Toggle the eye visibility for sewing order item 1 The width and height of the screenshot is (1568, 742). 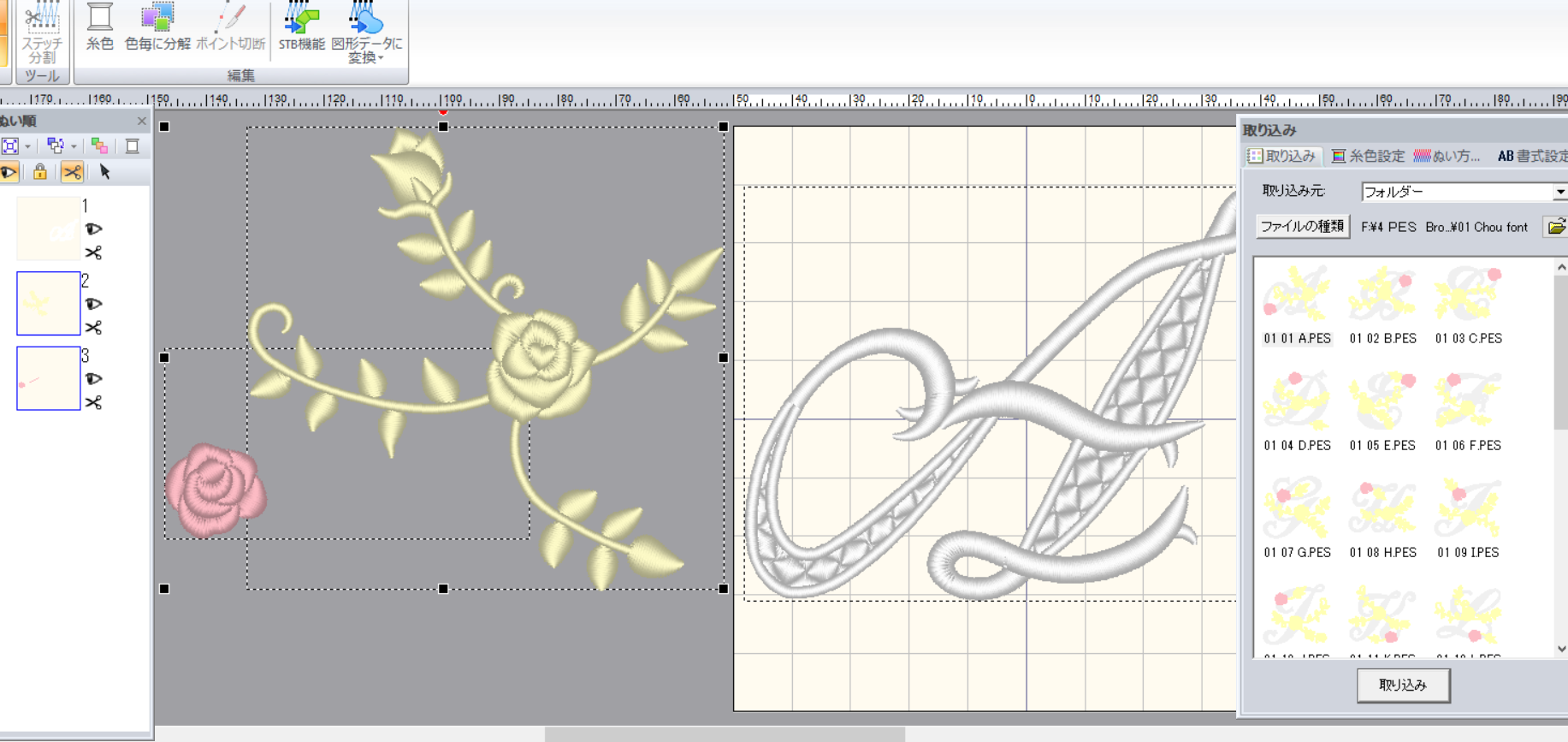(x=93, y=229)
